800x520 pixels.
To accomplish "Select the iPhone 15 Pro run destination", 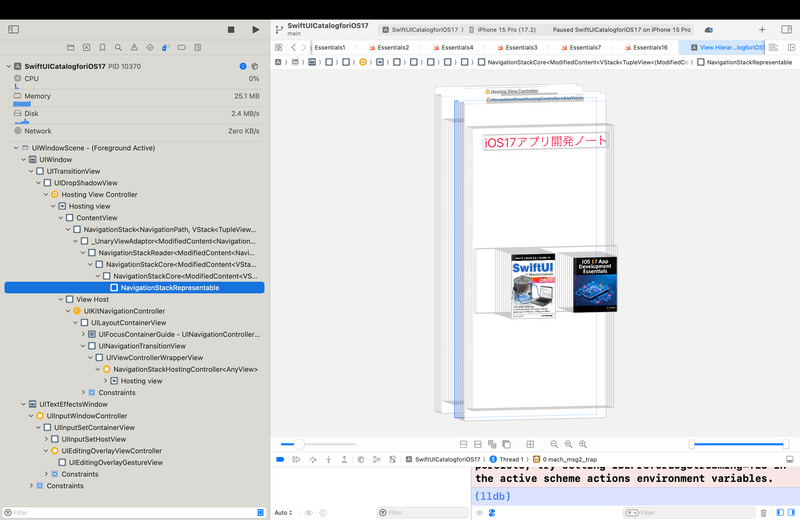I will [x=503, y=30].
